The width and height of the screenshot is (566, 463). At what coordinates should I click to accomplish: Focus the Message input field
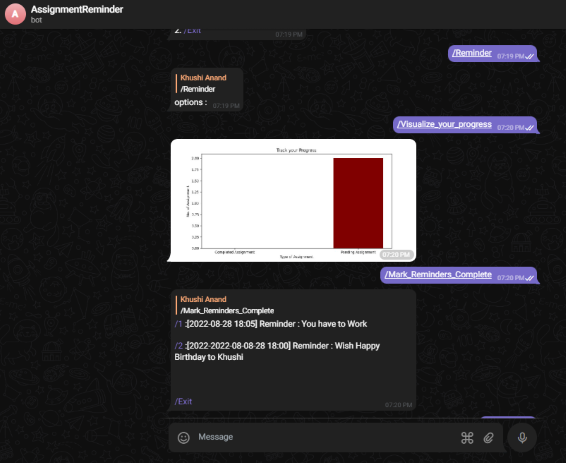pyautogui.click(x=325, y=437)
